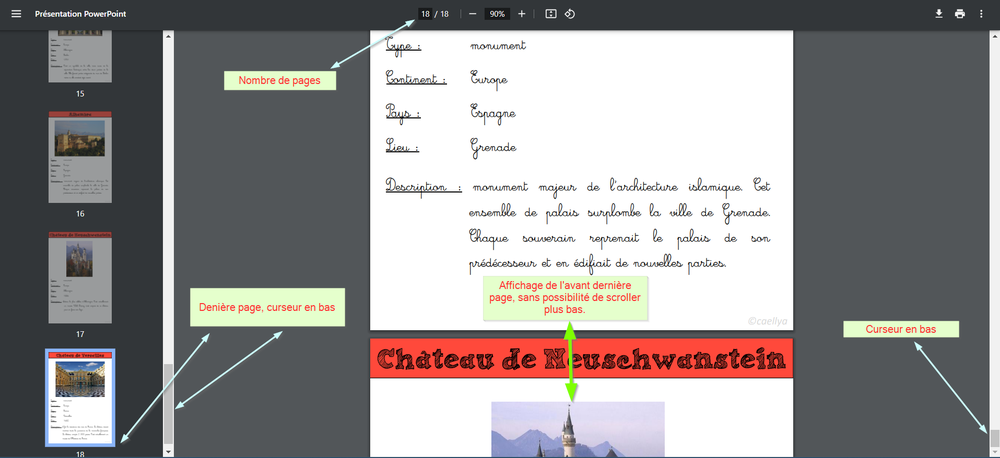Screen dimensions: 1000x458
Task: Select the 90% zoom level field
Action: click(x=497, y=14)
